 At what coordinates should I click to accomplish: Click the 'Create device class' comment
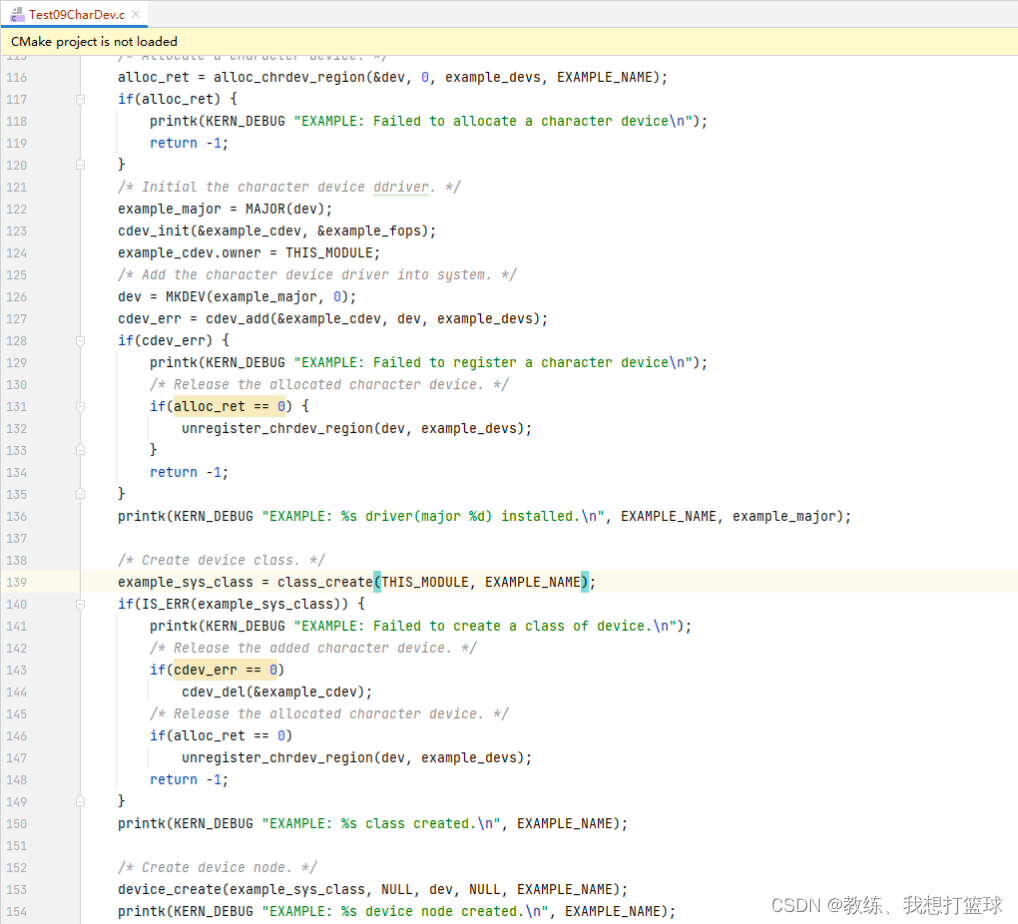click(x=221, y=560)
